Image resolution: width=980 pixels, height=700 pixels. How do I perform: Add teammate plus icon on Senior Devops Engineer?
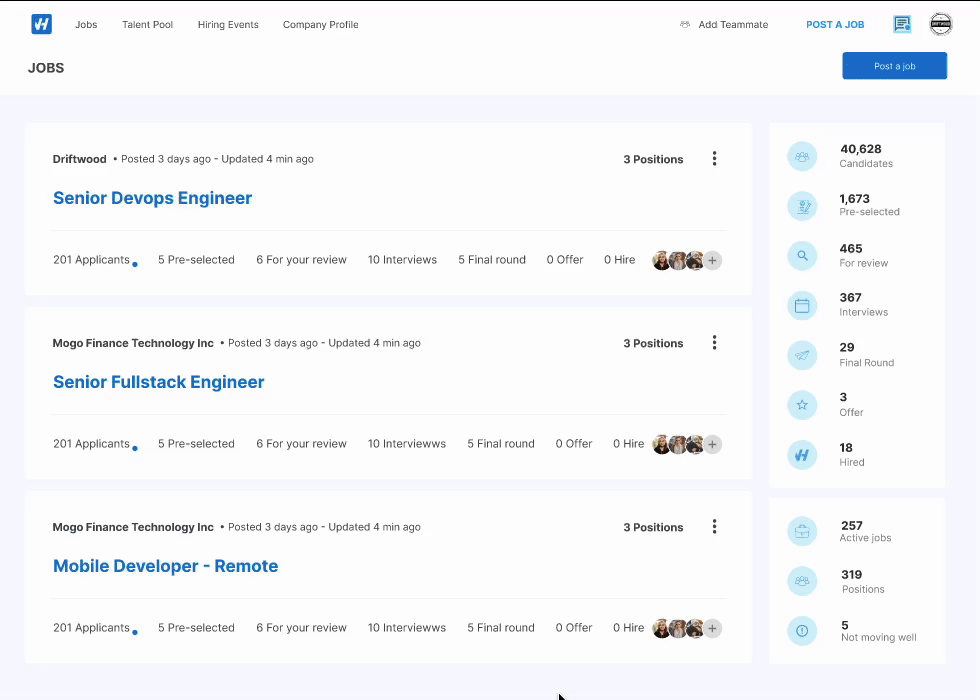pos(712,260)
